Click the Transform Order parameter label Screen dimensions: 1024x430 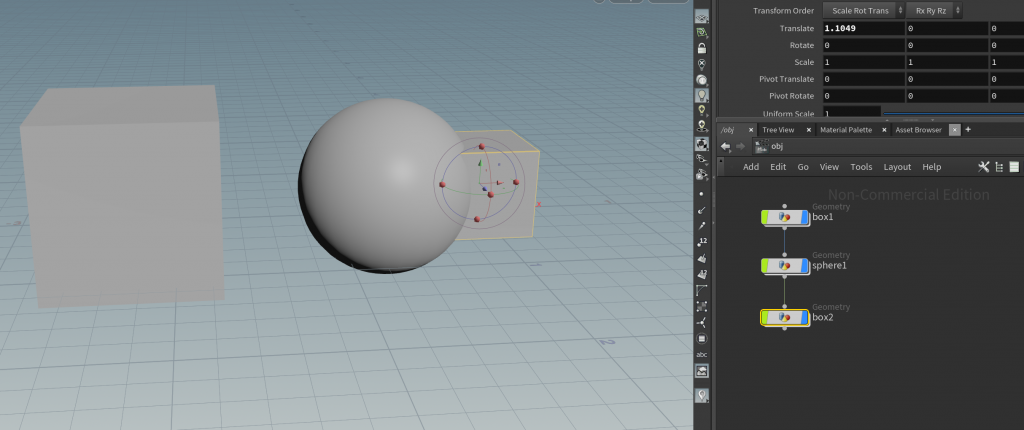coord(784,11)
